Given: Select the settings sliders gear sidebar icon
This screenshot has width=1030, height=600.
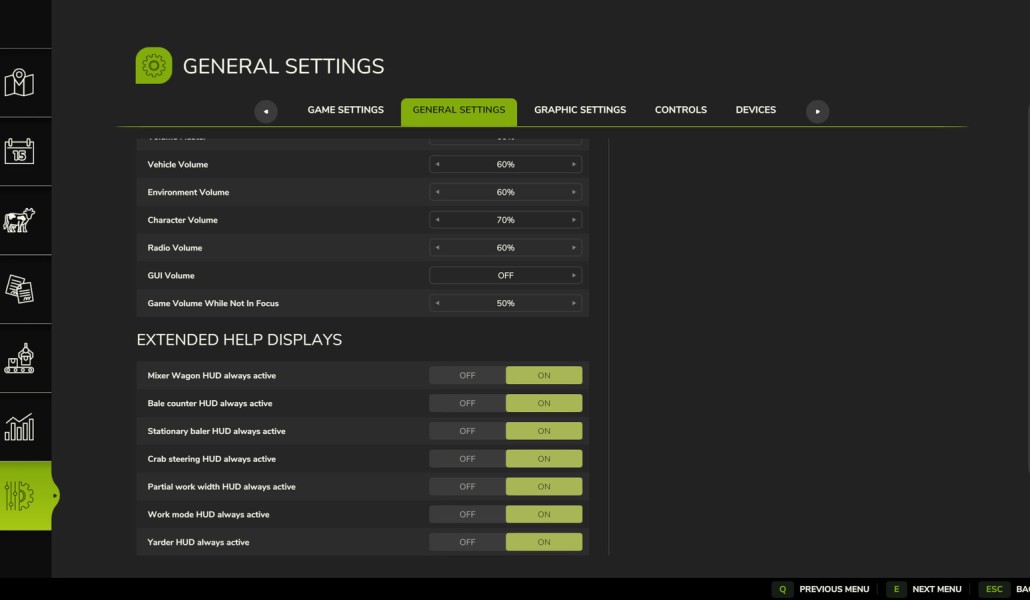Looking at the screenshot, I should coord(19,496).
